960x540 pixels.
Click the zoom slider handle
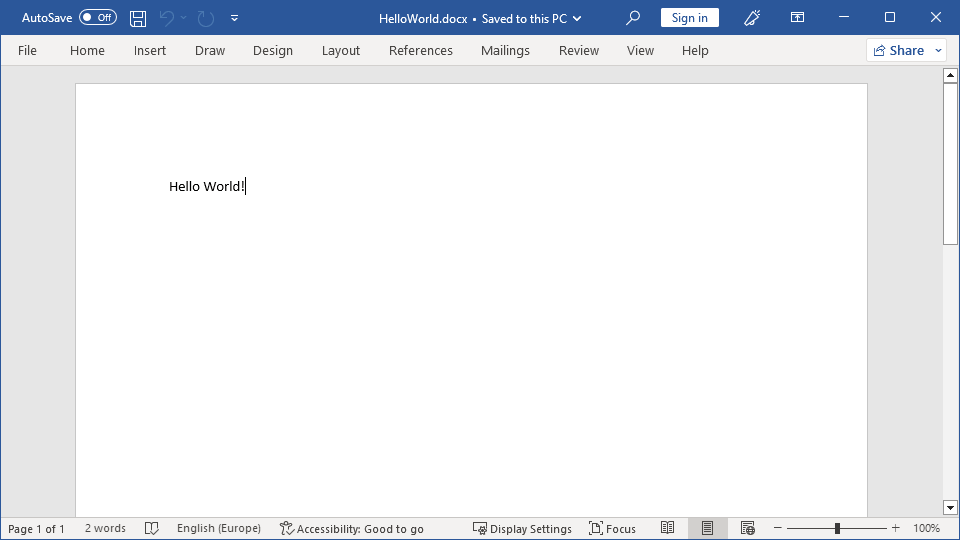tap(837, 528)
